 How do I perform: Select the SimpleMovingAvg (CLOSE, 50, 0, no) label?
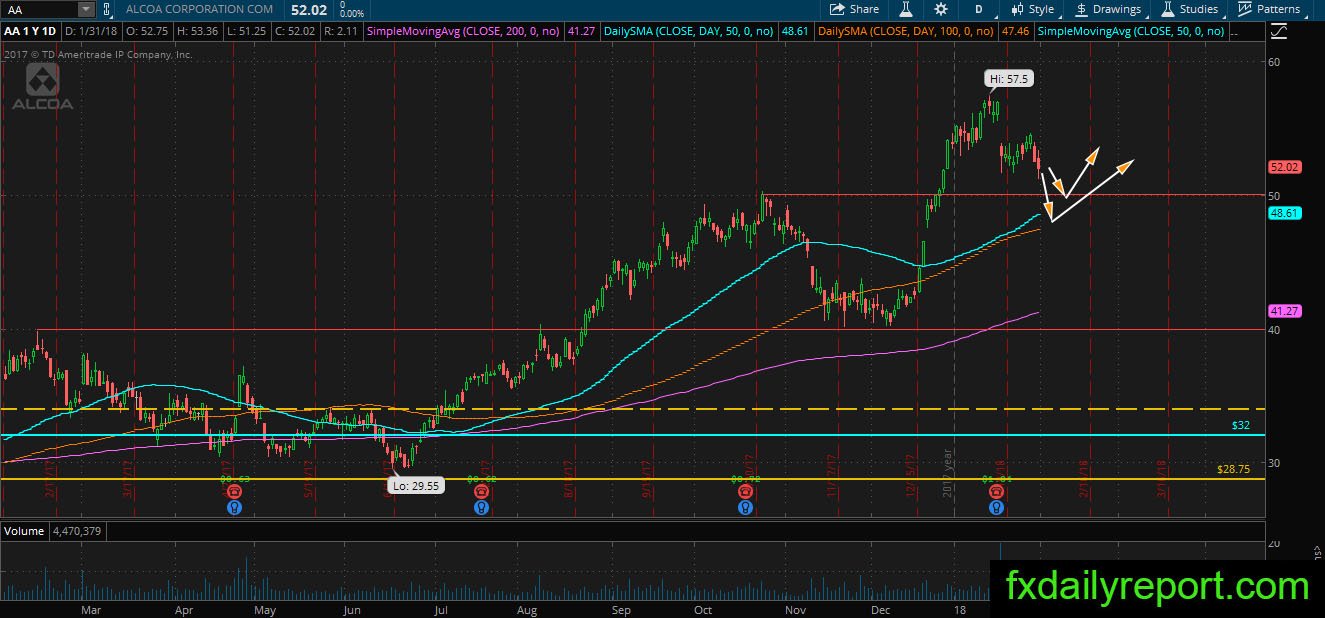point(1130,32)
